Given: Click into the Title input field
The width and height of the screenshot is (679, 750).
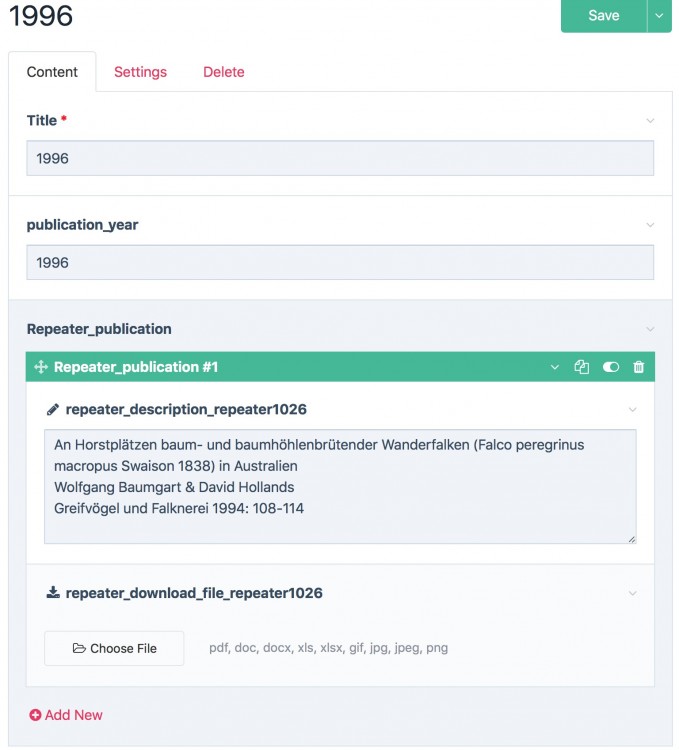Looking at the screenshot, I should point(340,158).
